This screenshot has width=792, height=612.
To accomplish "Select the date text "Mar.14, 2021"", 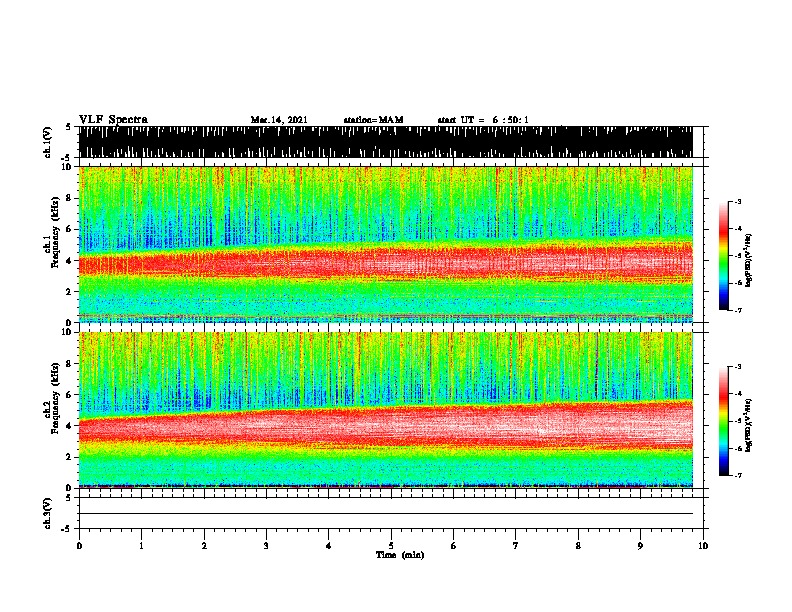I will tap(279, 120).
